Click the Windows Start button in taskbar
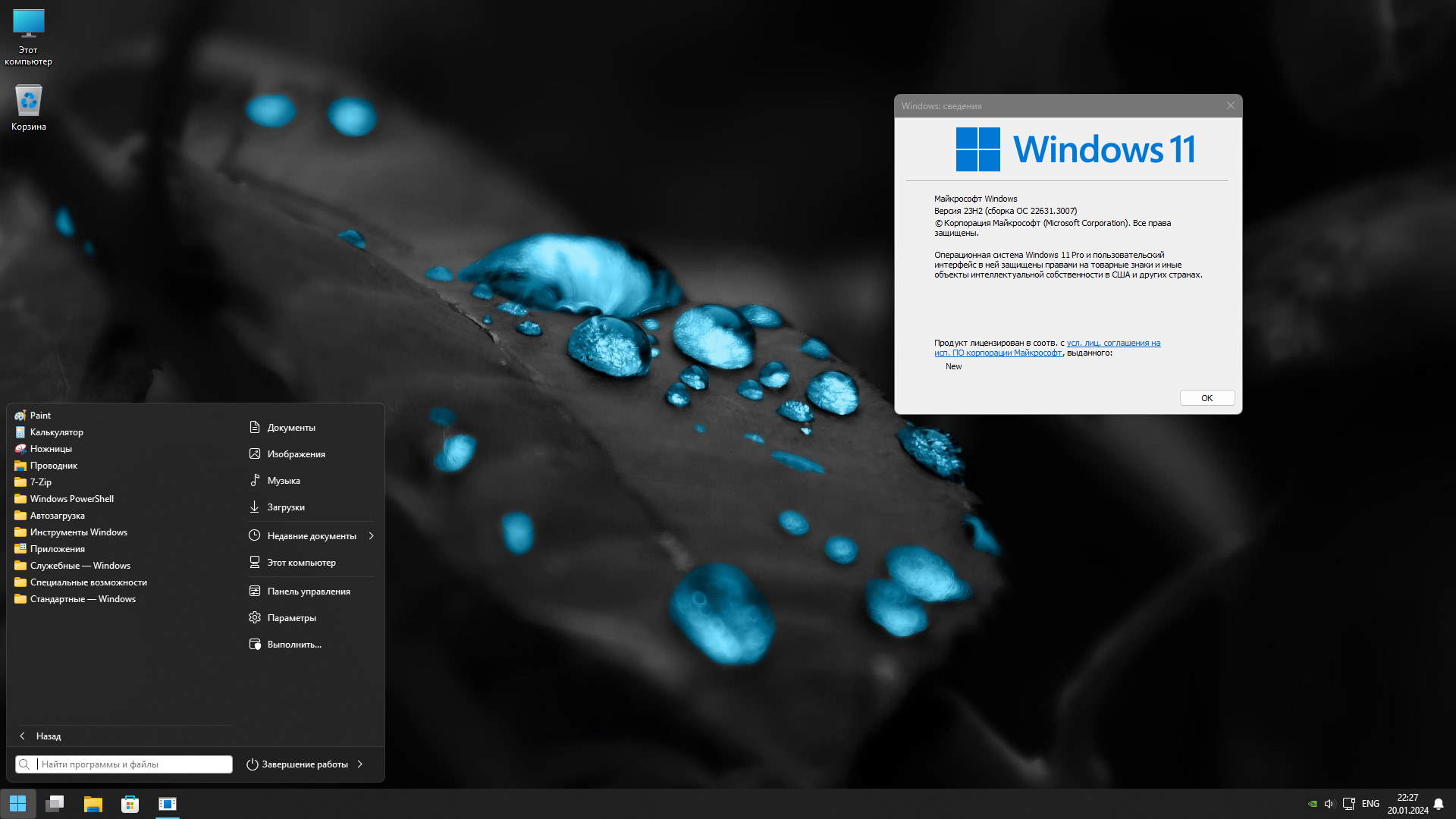This screenshot has height=819, width=1456. tap(17, 804)
